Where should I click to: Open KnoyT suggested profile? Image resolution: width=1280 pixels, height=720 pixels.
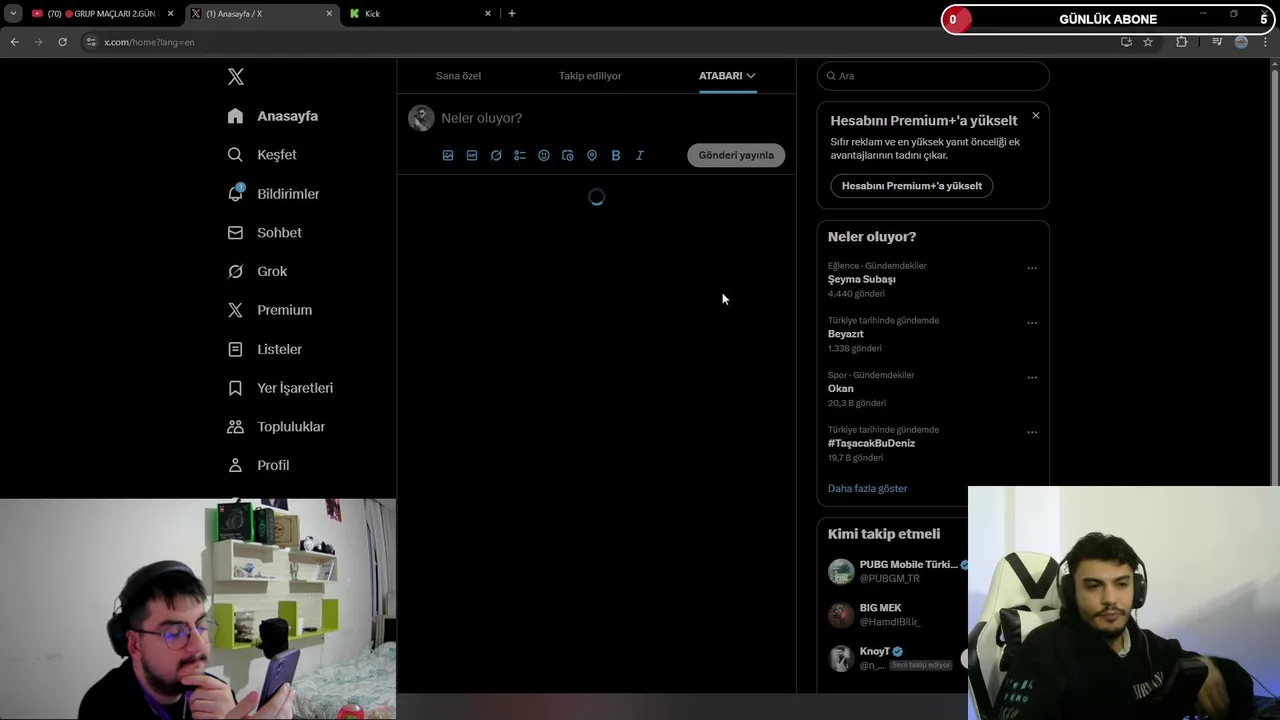click(875, 652)
